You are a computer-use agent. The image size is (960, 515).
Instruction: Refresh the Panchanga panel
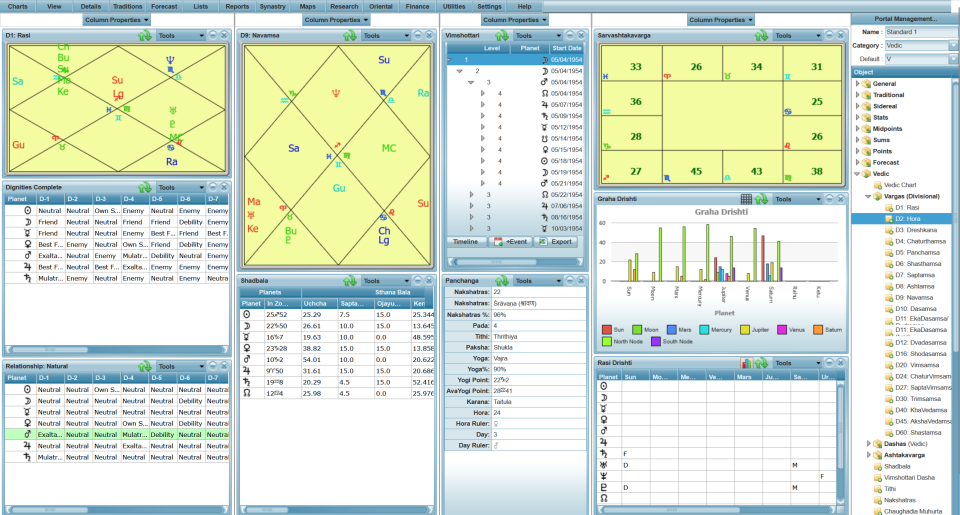coord(502,280)
